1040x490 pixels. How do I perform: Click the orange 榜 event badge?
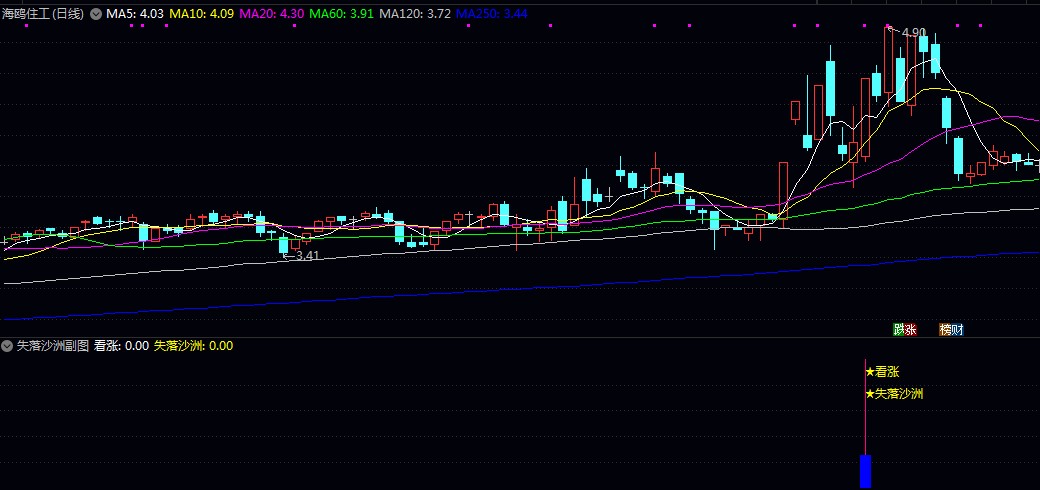[945, 329]
